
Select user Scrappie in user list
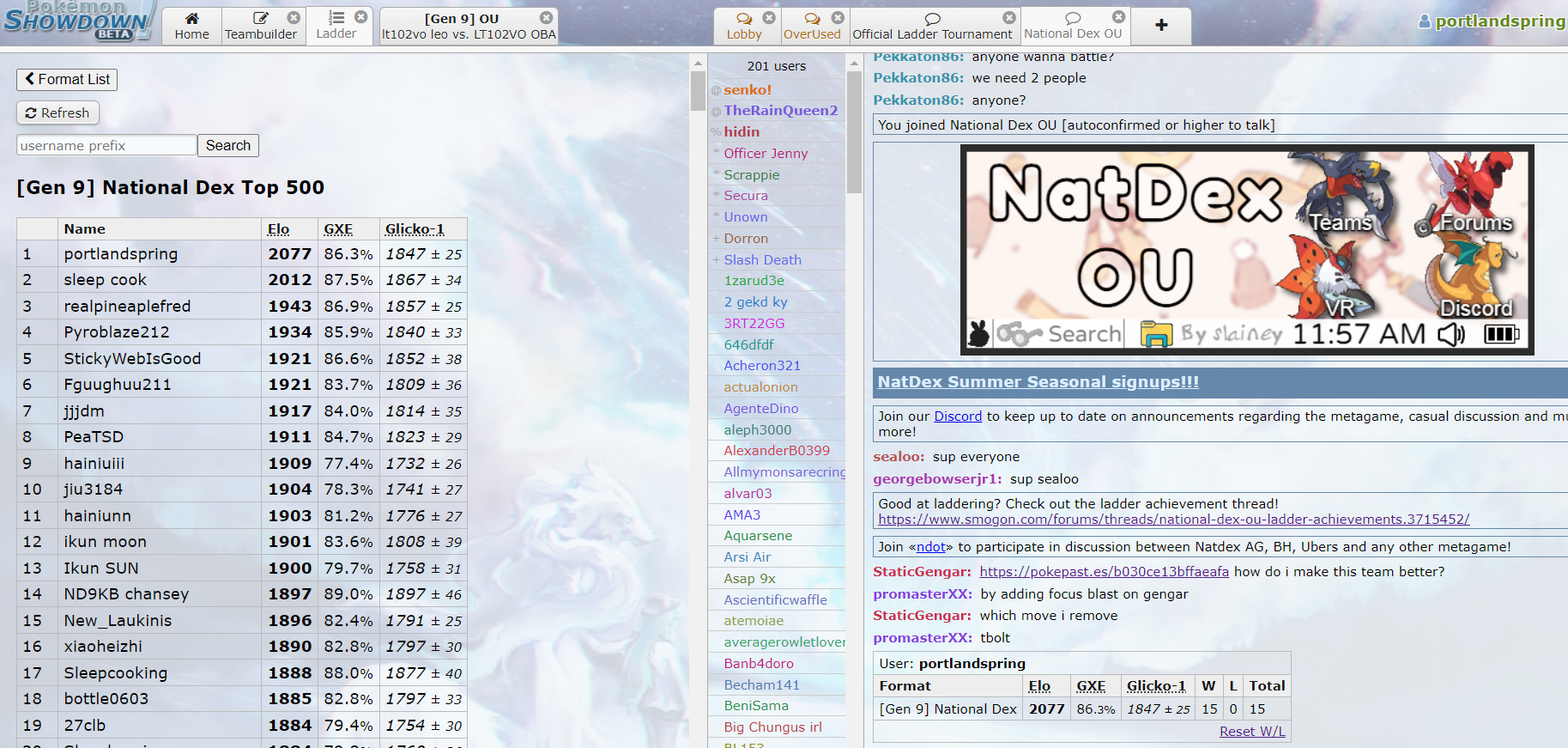pyautogui.click(x=777, y=174)
